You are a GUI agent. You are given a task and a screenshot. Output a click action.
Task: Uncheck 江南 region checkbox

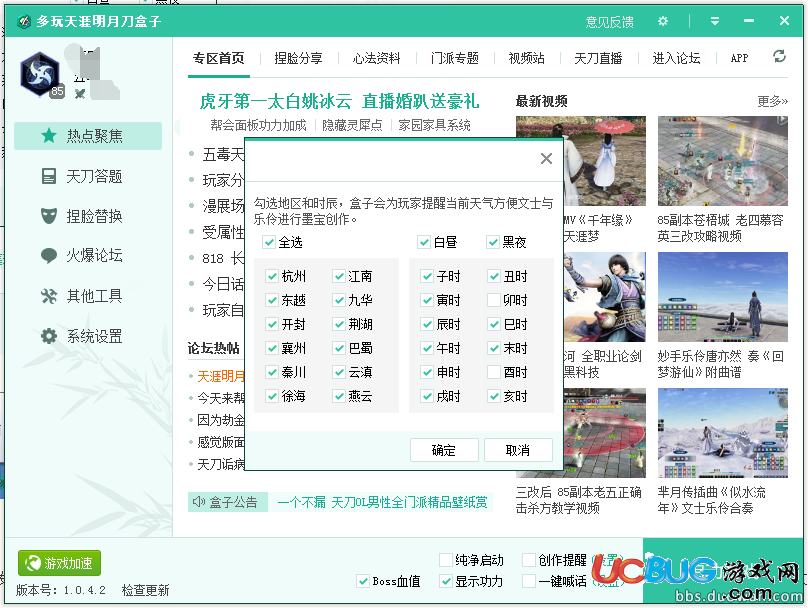click(339, 276)
